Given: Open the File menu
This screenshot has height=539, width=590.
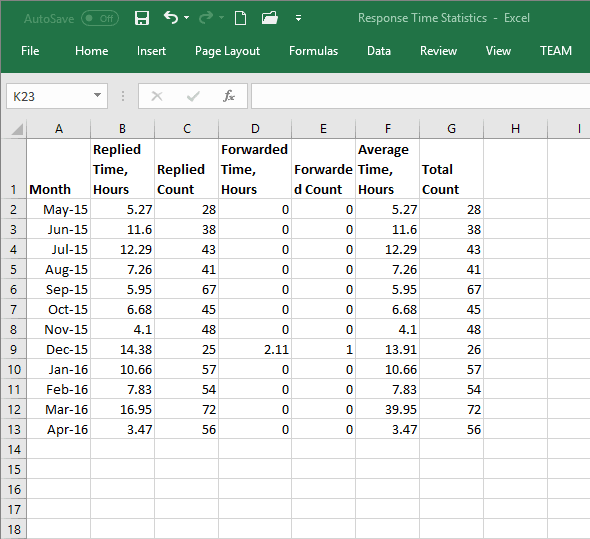Looking at the screenshot, I should 30,51.
